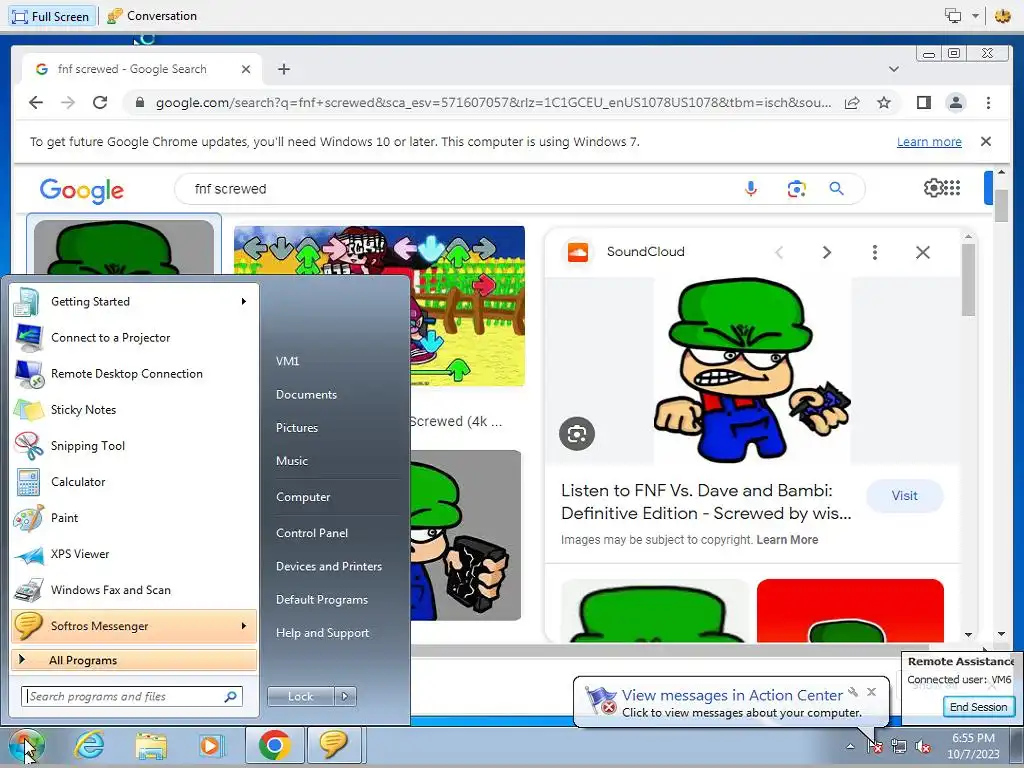Click the Action Center flag tray icon
The width and height of the screenshot is (1024, 768).
click(875, 746)
